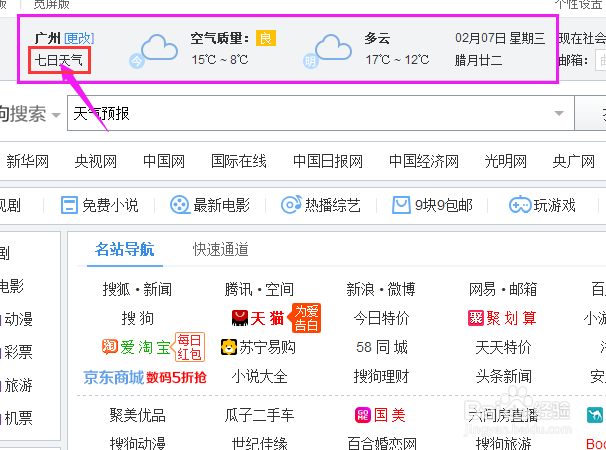The height and width of the screenshot is (450, 606).
Task: Select 机票 in the left sidebar
Action: click(18, 418)
